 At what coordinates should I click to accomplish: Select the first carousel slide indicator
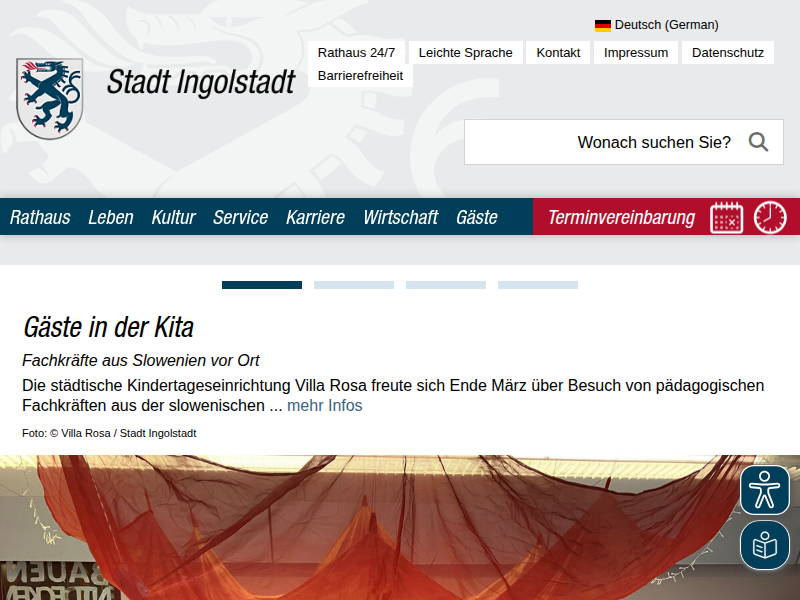tap(262, 285)
